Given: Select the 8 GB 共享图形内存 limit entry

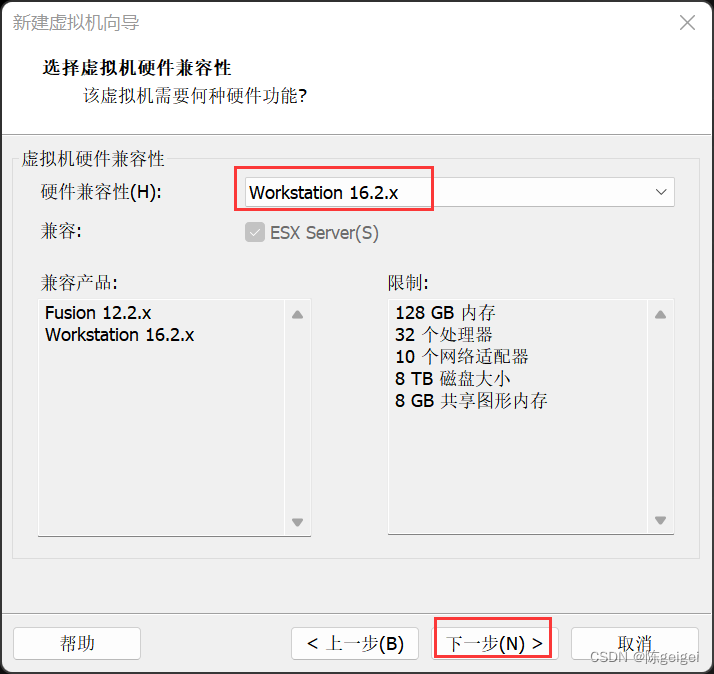Looking at the screenshot, I should pyautogui.click(x=471, y=401).
